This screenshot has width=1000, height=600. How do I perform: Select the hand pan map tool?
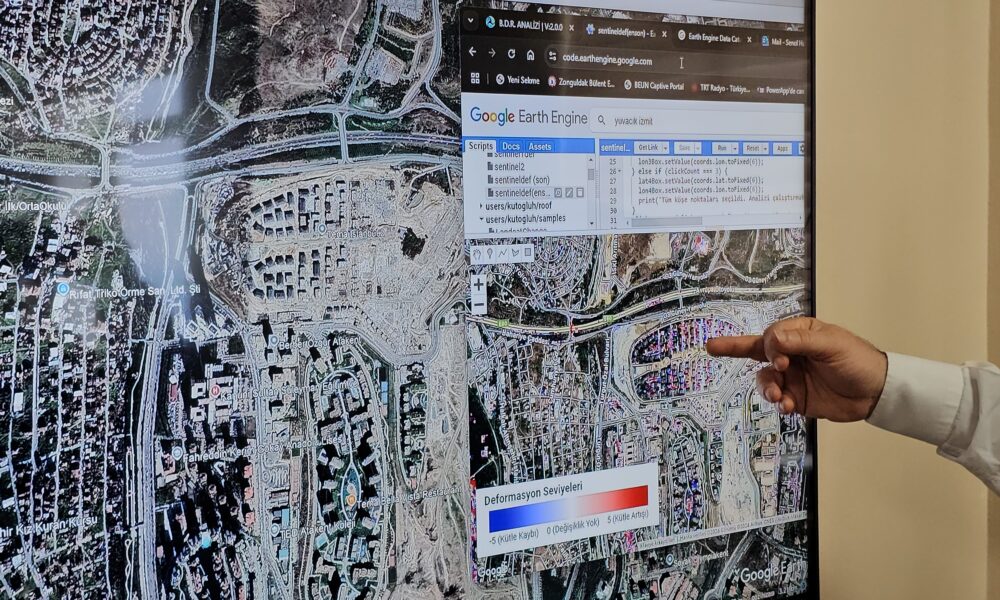click(476, 253)
